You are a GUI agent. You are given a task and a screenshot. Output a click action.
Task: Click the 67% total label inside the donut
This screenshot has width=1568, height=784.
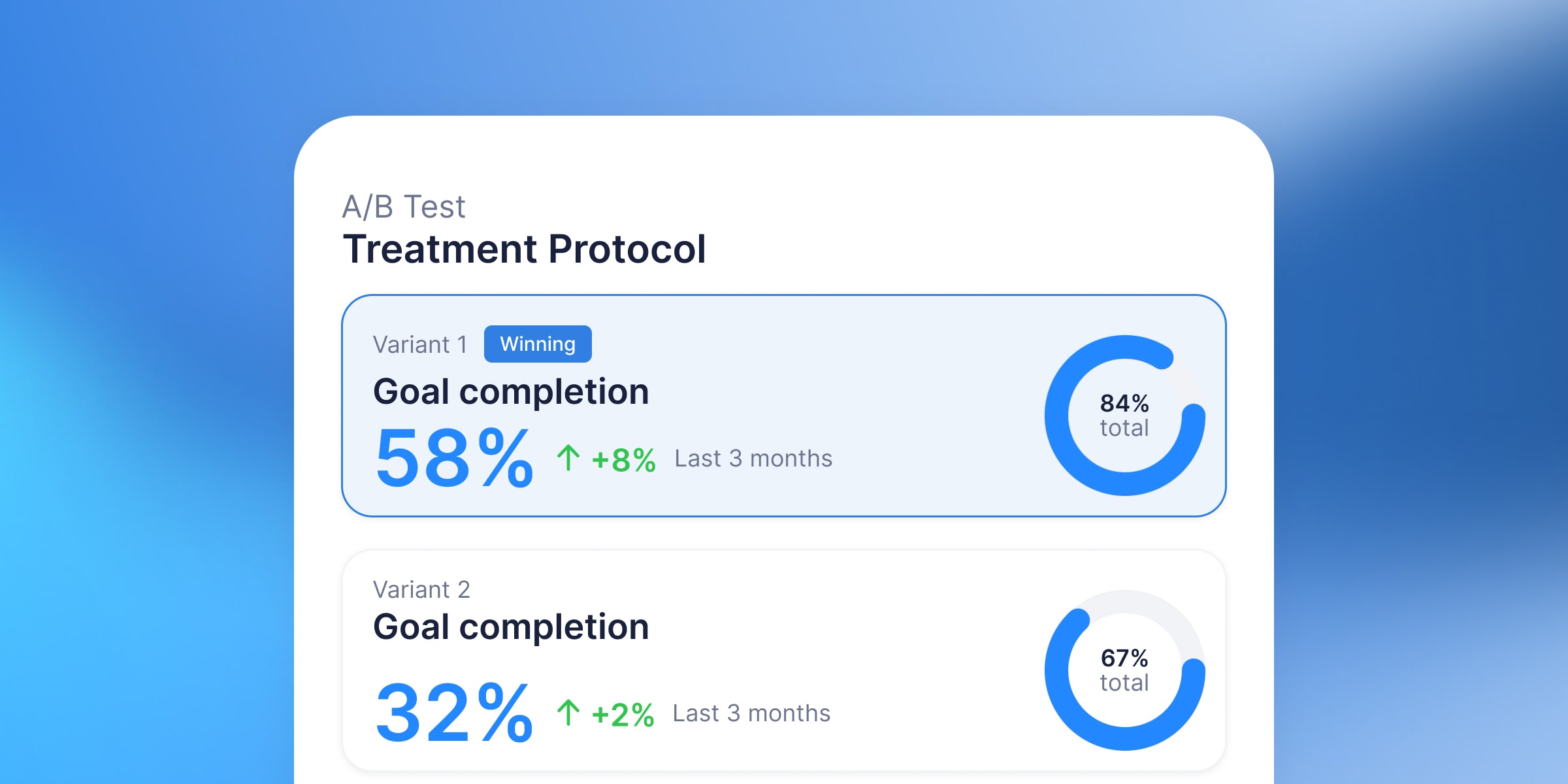point(1124,670)
